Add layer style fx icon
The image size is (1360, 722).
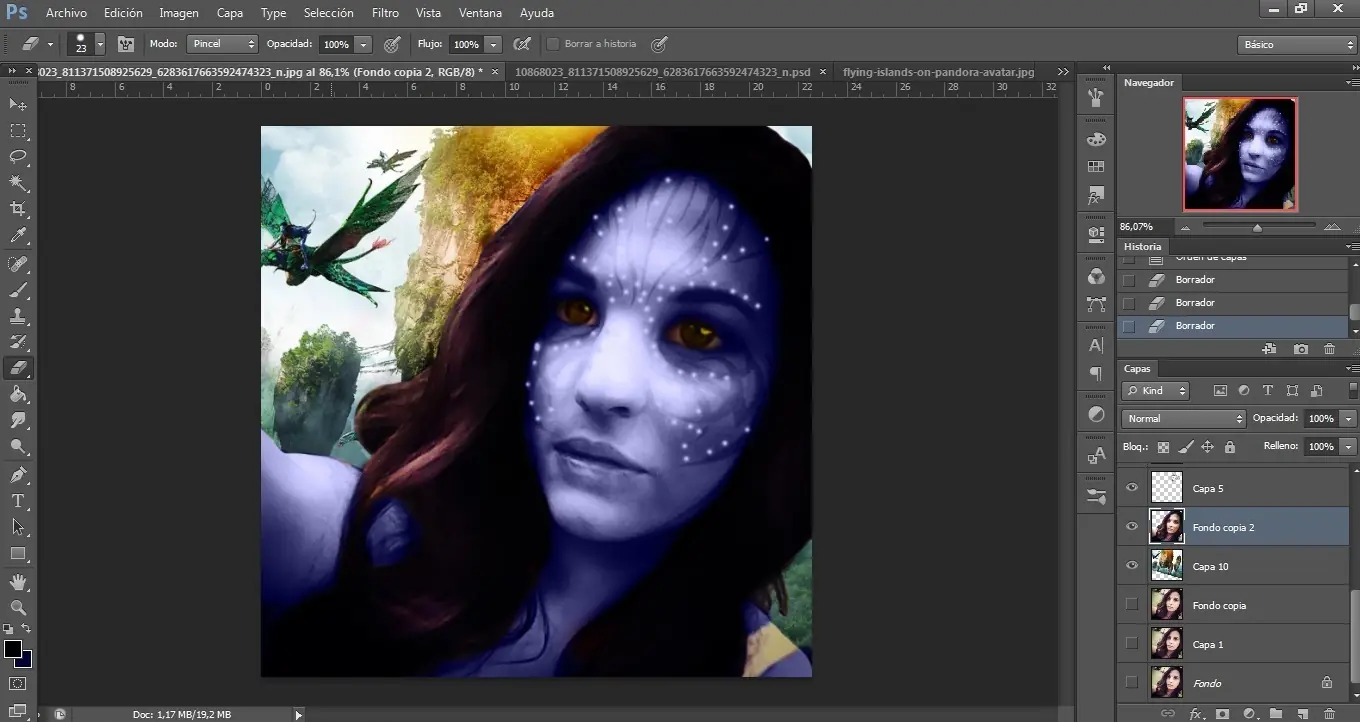(1195, 714)
